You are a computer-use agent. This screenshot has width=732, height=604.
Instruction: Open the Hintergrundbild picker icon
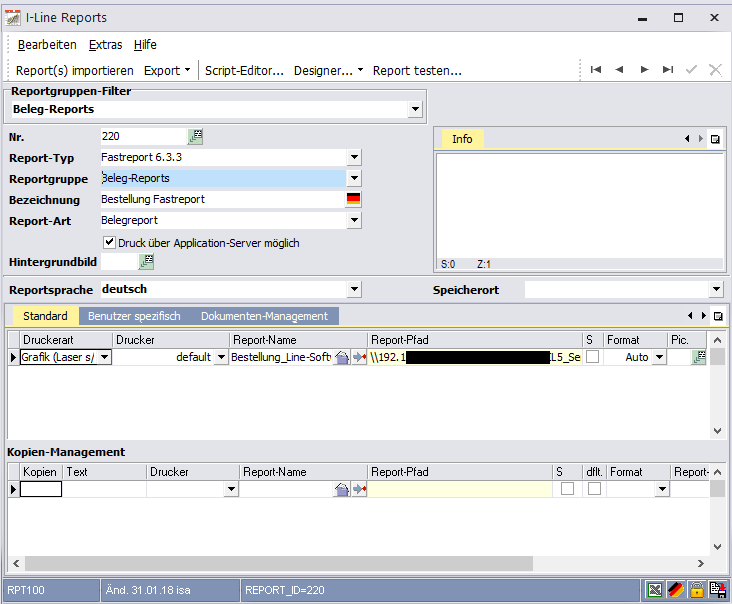point(147,262)
